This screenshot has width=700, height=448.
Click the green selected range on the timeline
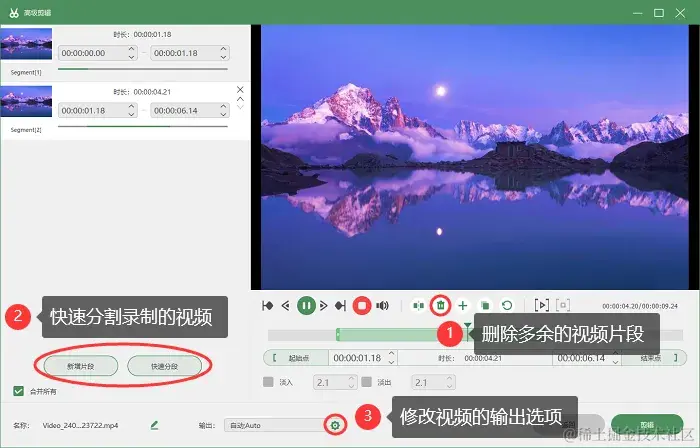pos(388,334)
